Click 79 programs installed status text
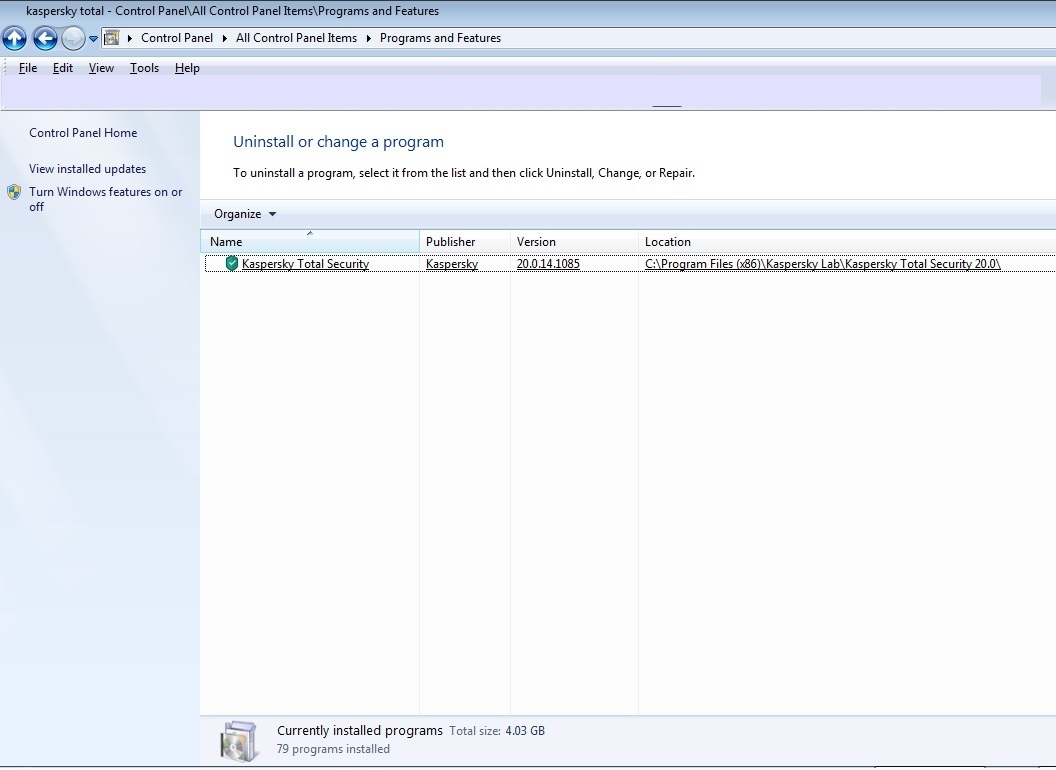Viewport: 1056px width, 770px height. pyautogui.click(x=333, y=748)
